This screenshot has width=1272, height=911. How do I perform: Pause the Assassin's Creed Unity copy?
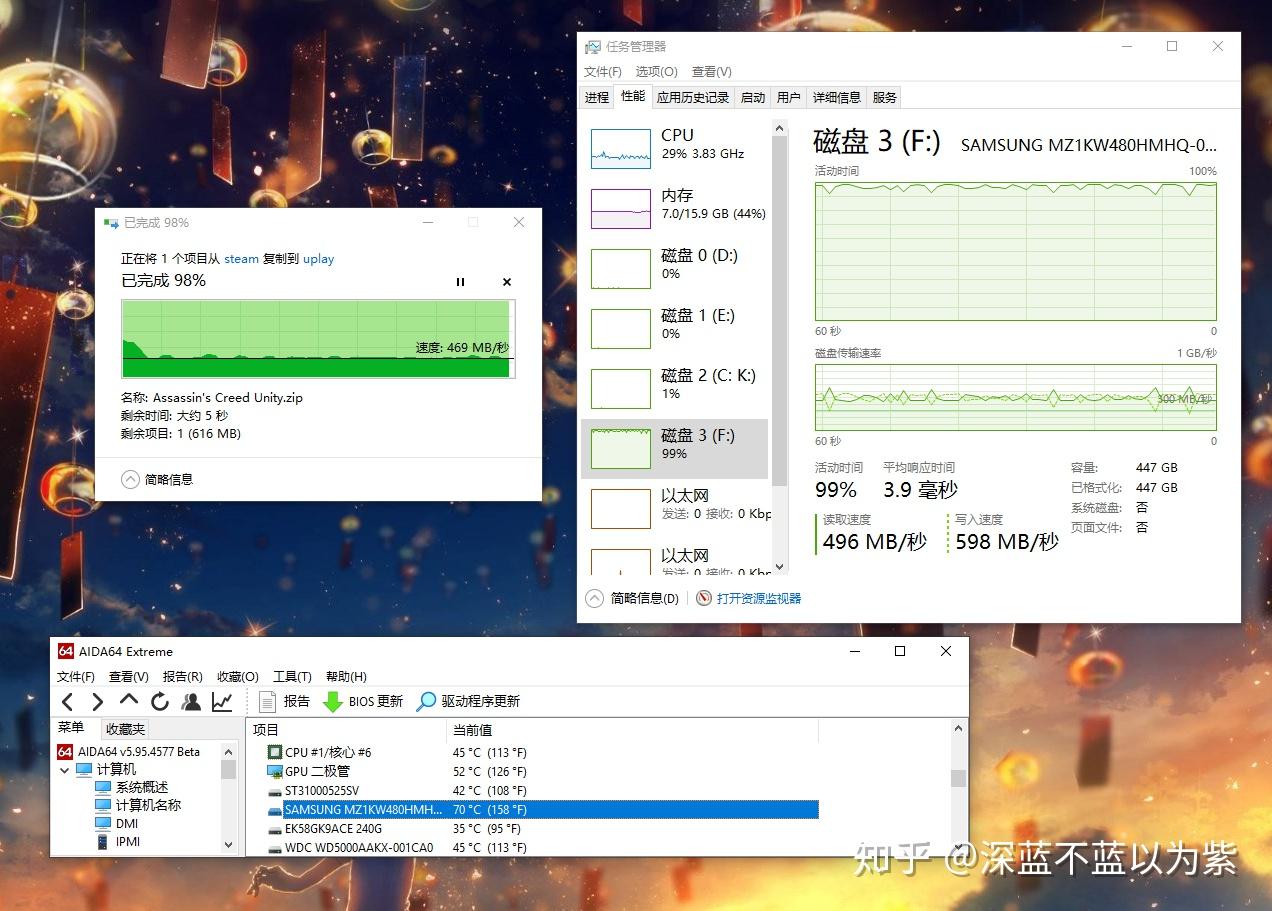[x=460, y=282]
